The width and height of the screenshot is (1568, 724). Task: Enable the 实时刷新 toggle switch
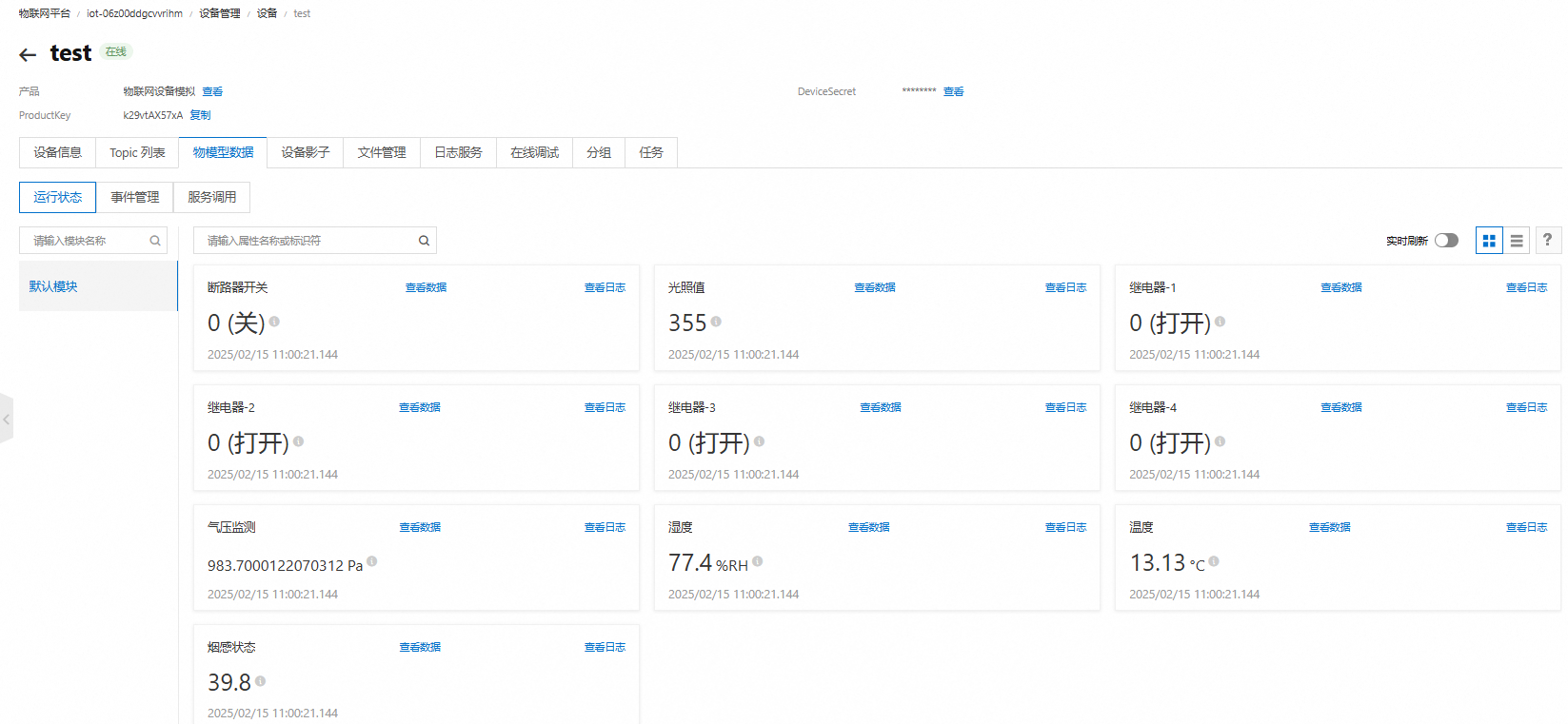(x=1446, y=241)
